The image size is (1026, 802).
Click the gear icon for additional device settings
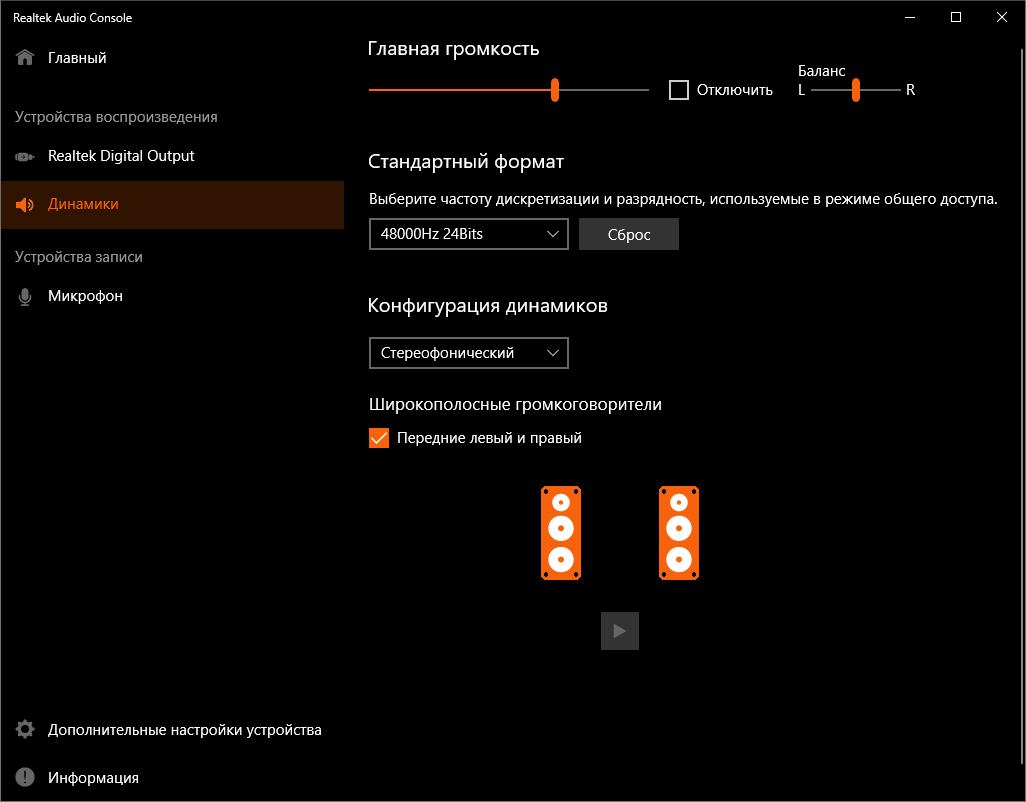(25, 730)
